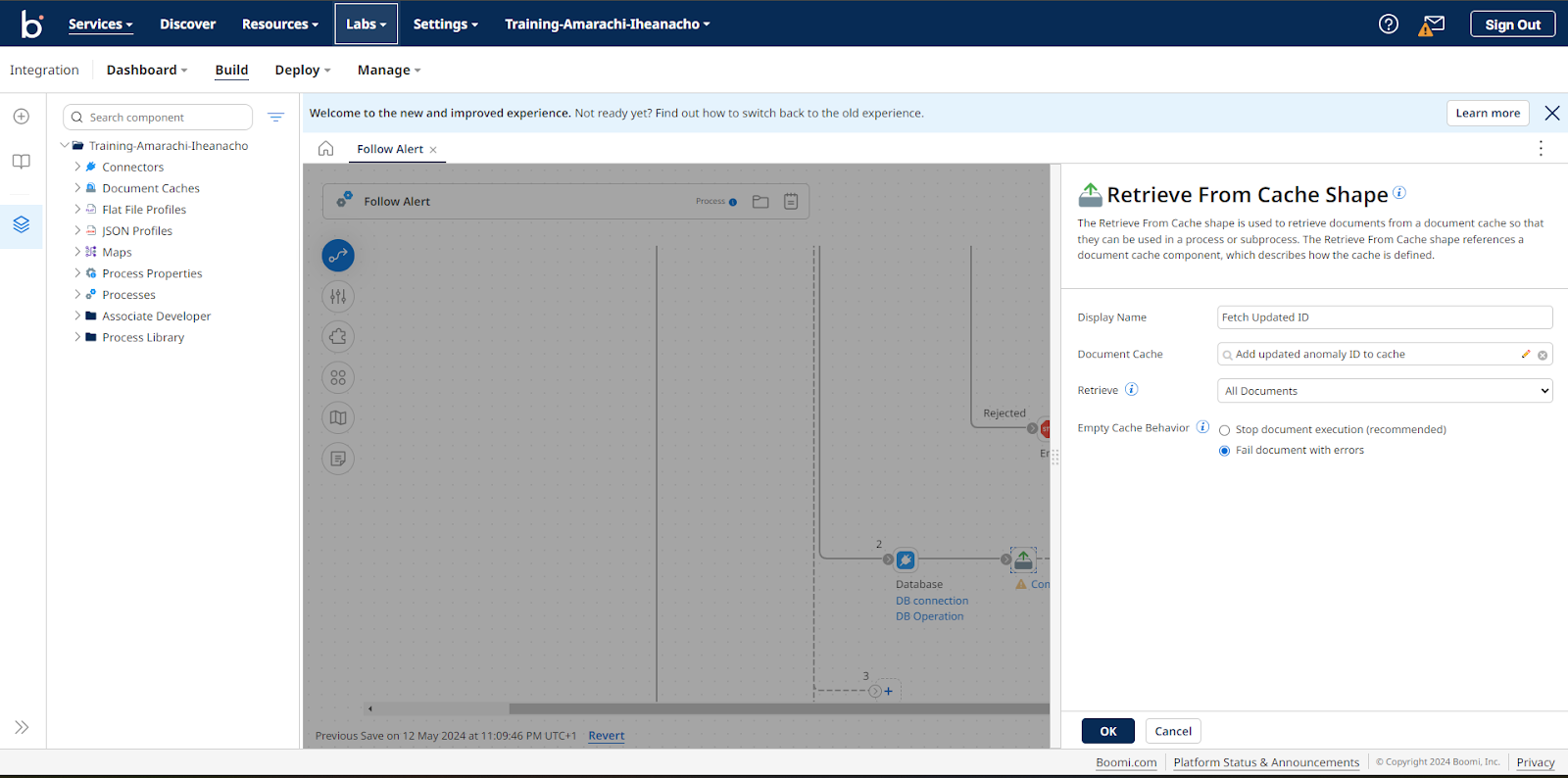Expand the Processes folder

pyautogui.click(x=77, y=295)
